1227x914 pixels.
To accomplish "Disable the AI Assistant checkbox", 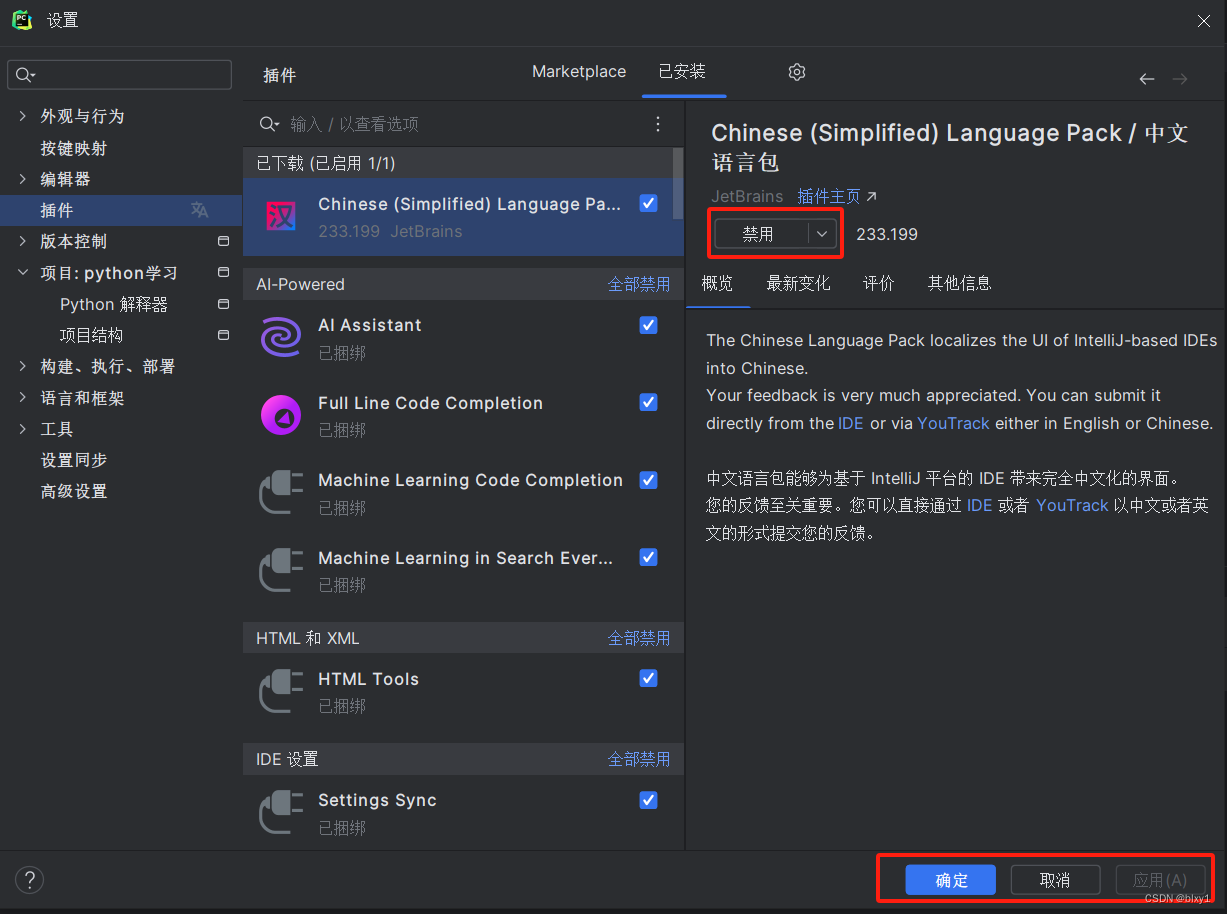I will [648, 325].
